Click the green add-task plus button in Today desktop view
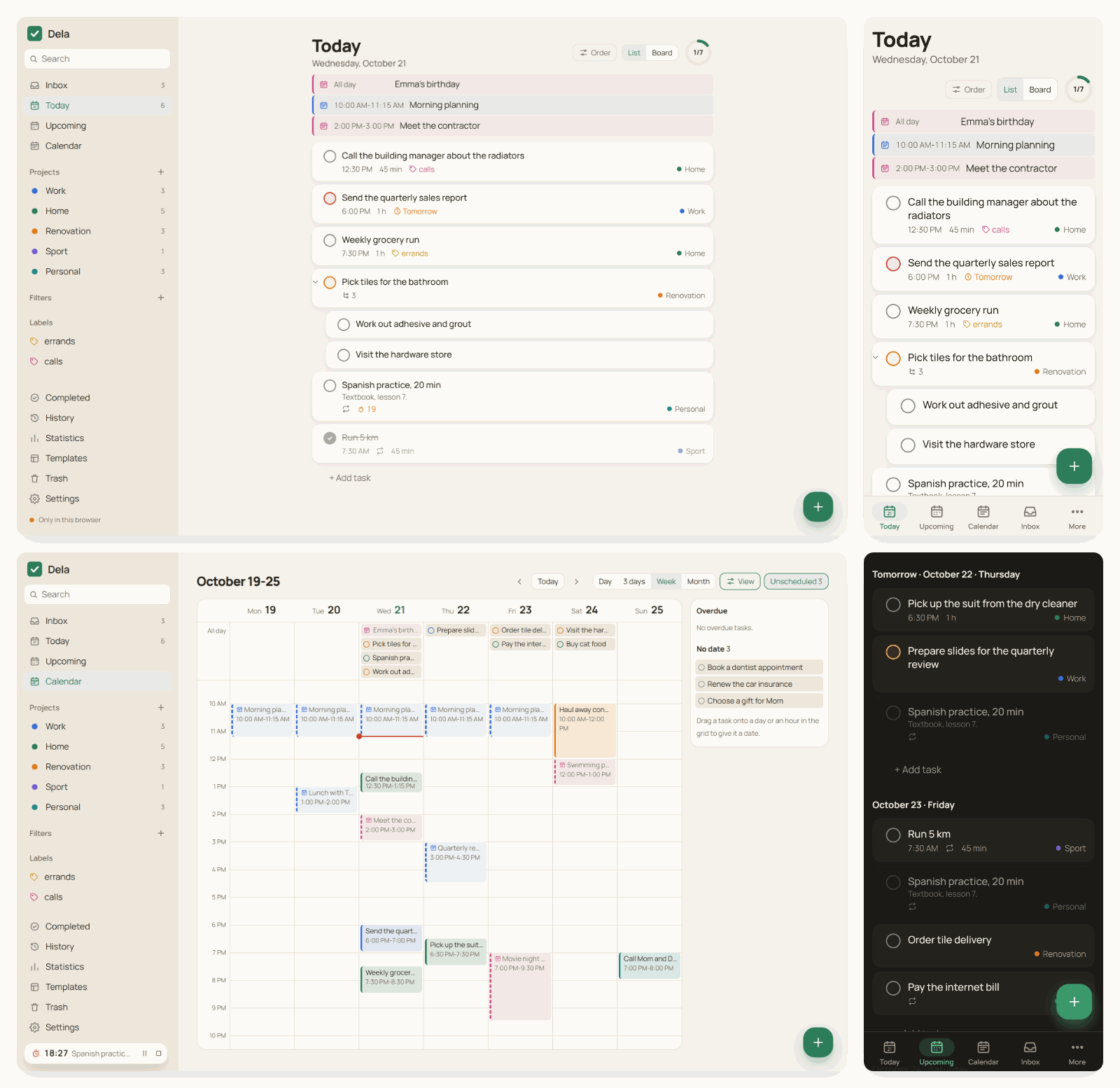This screenshot has height=1088, width=1120. point(818,507)
